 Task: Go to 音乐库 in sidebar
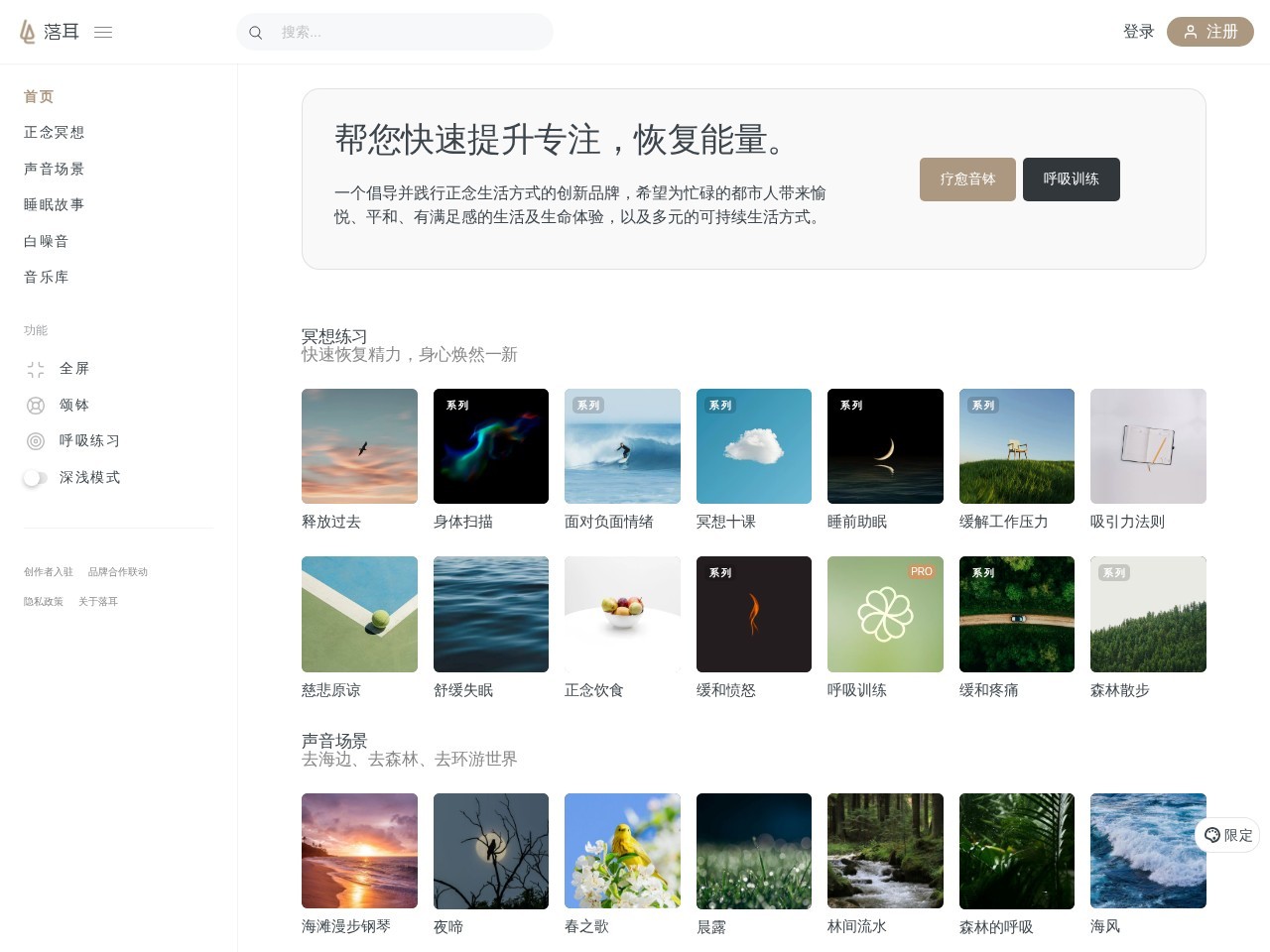(x=47, y=277)
